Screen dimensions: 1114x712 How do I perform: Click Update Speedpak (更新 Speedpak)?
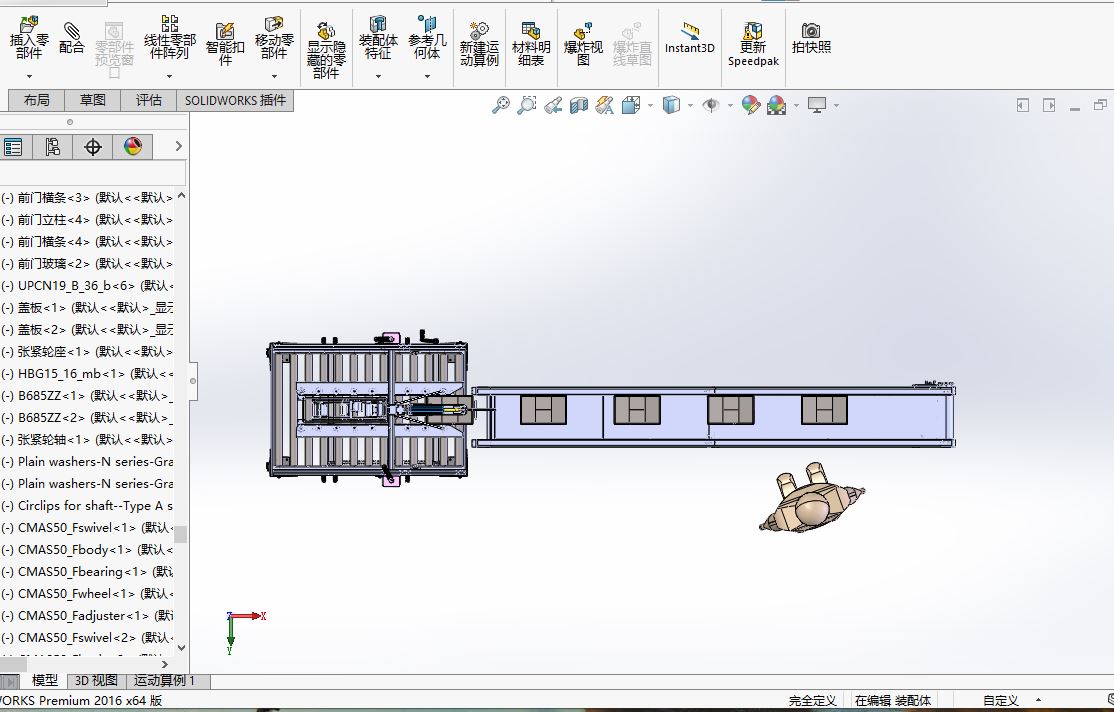pyautogui.click(x=753, y=44)
